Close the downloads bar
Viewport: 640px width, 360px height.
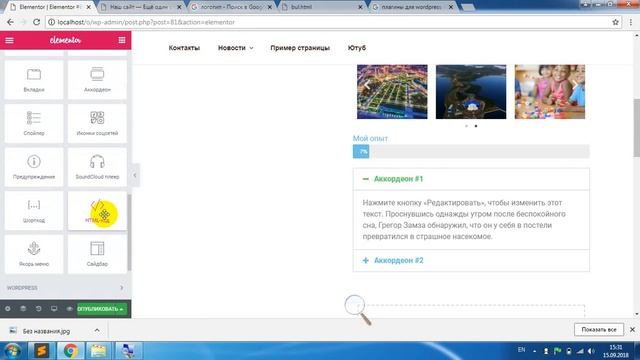[x=632, y=329]
